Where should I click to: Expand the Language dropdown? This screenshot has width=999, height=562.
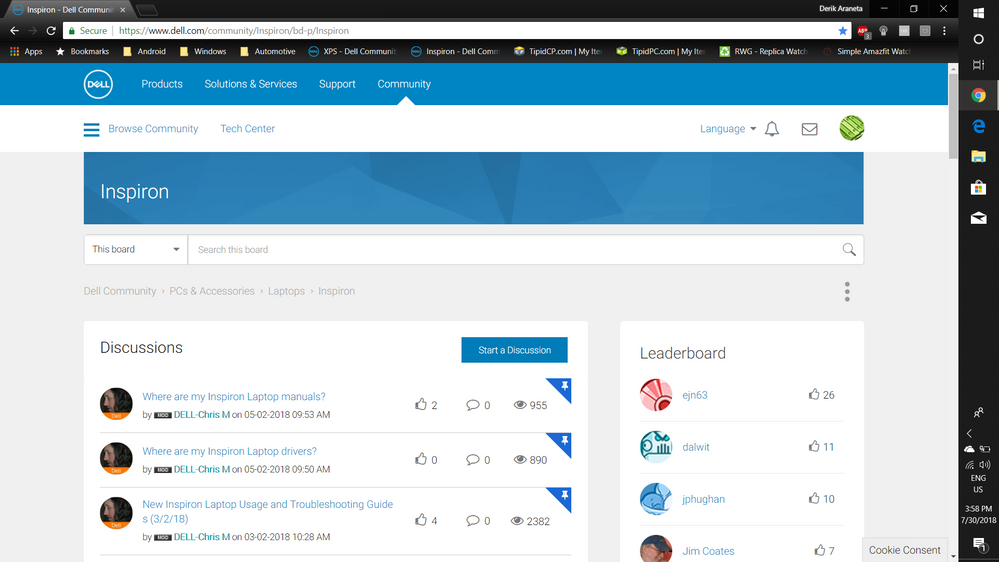[x=728, y=129]
